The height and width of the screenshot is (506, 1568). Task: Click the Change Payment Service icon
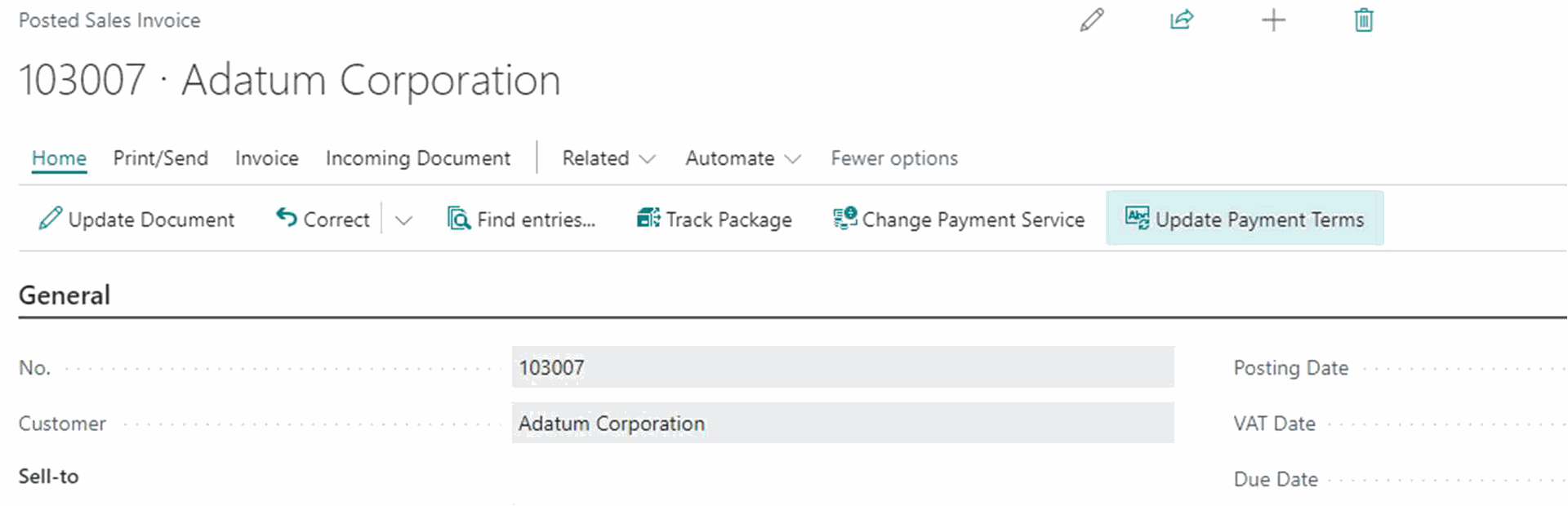click(x=845, y=218)
